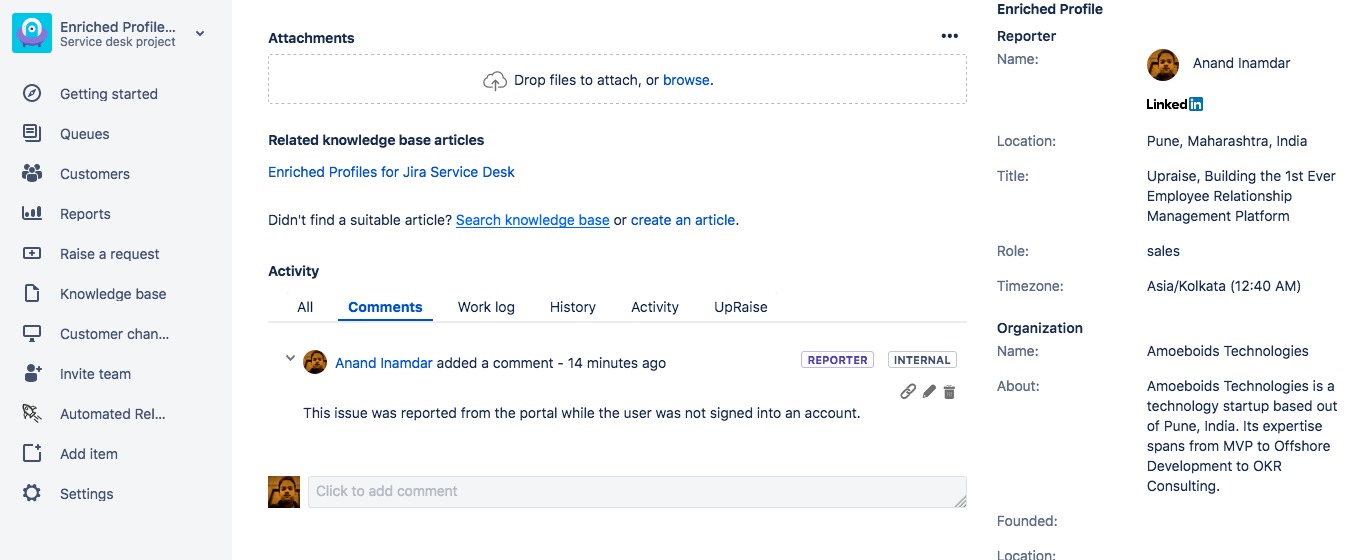Screen dimensions: 1357x560
Task: Click the comment permalink chain icon
Action: [x=908, y=392]
